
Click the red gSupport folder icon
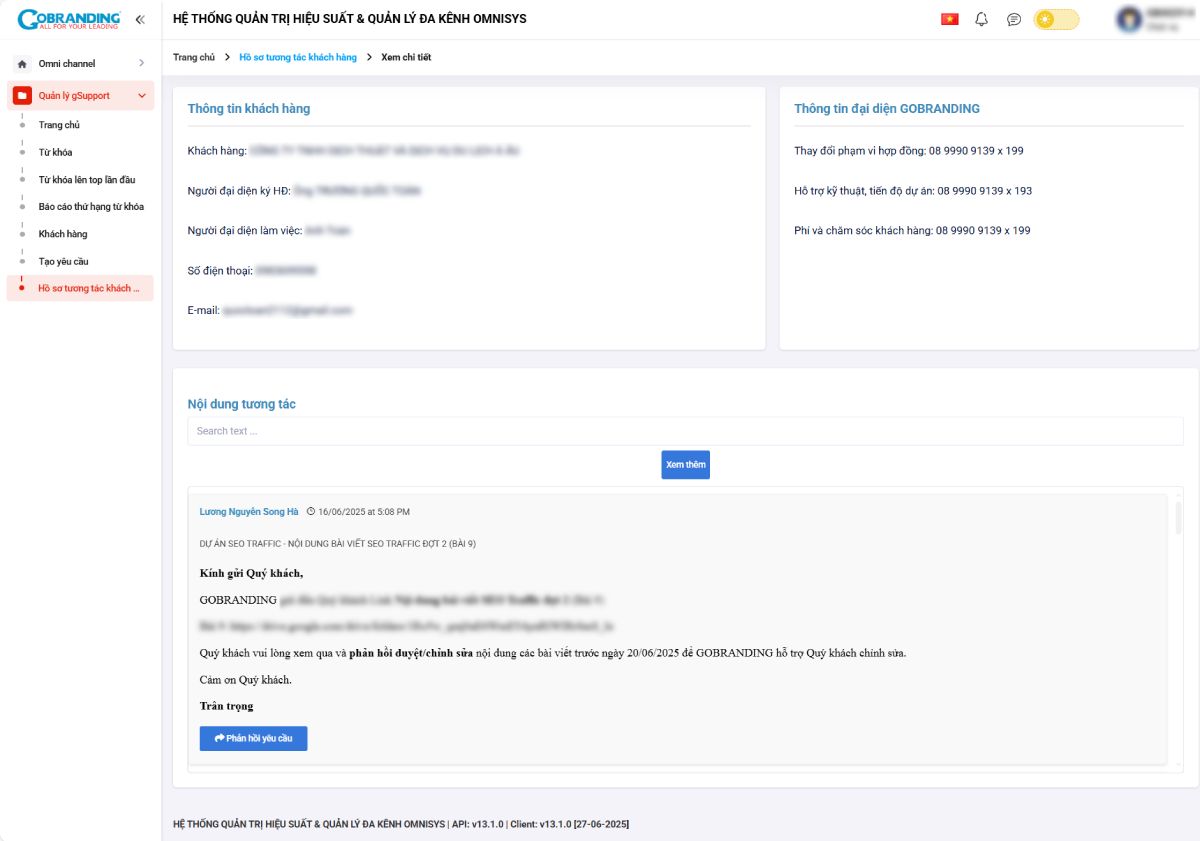point(22,96)
